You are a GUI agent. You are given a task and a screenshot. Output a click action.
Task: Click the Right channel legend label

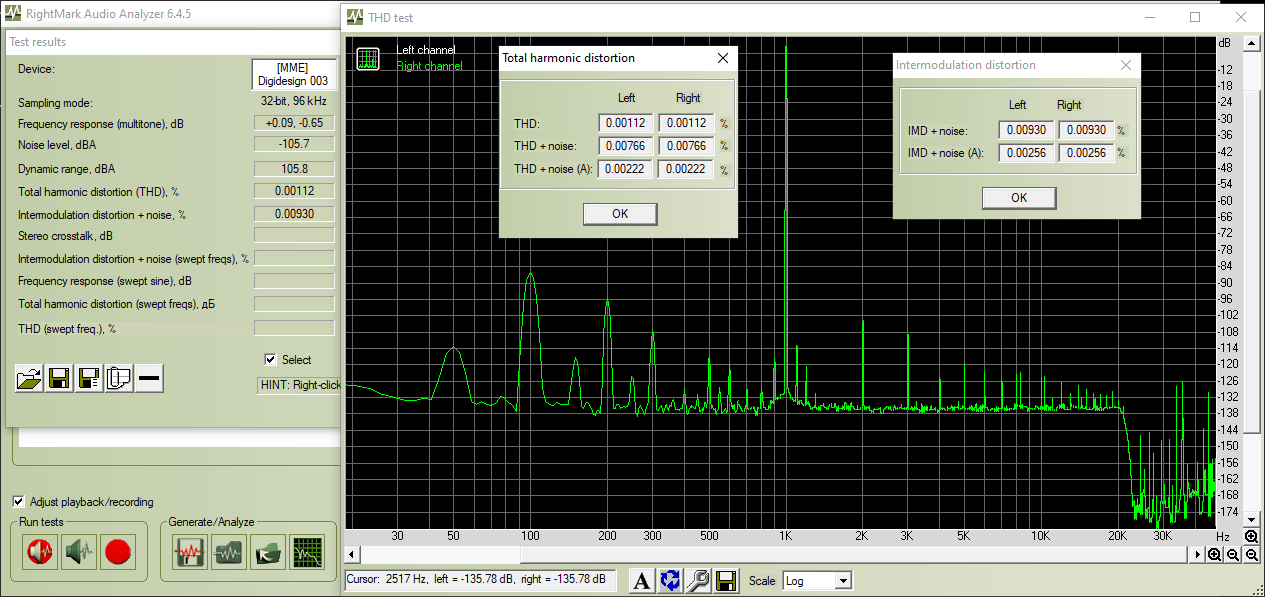[x=430, y=66]
